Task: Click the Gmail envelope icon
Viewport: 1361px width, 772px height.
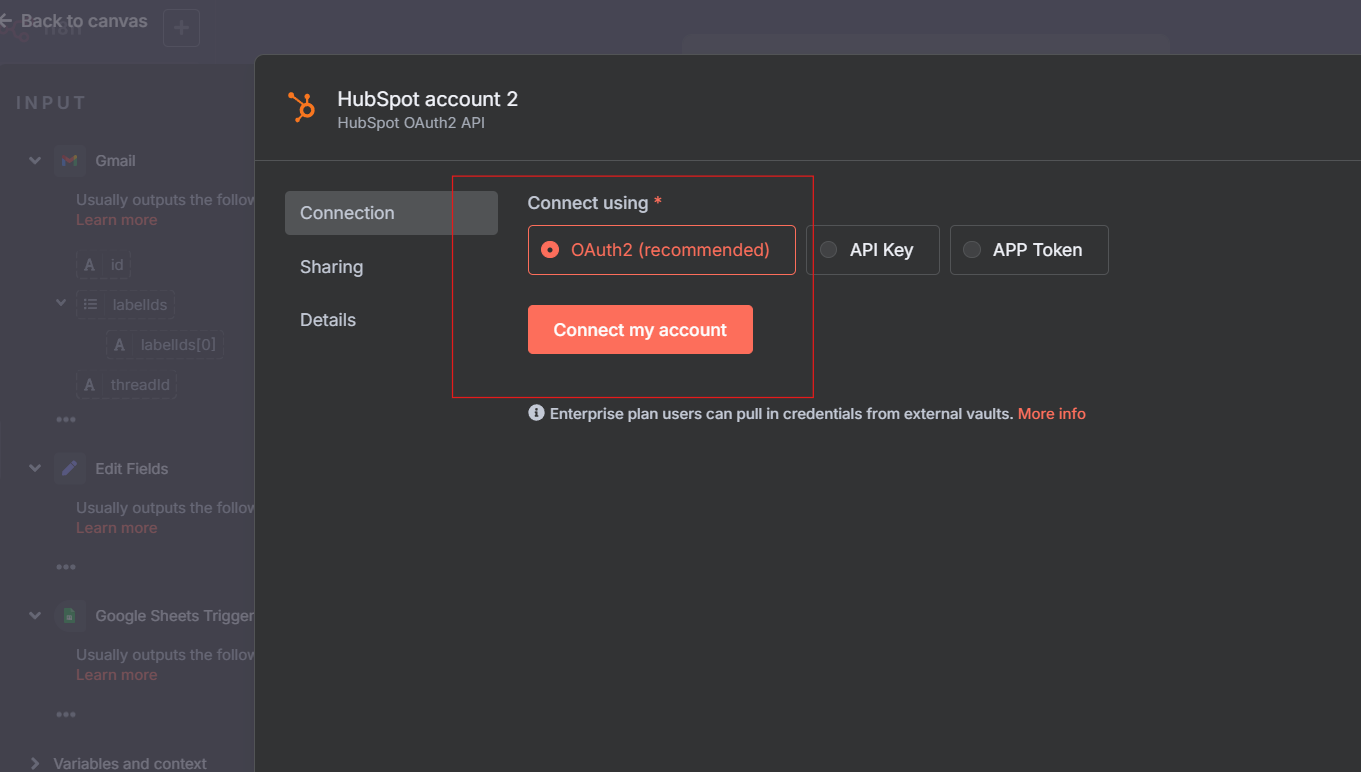Action: [69, 160]
